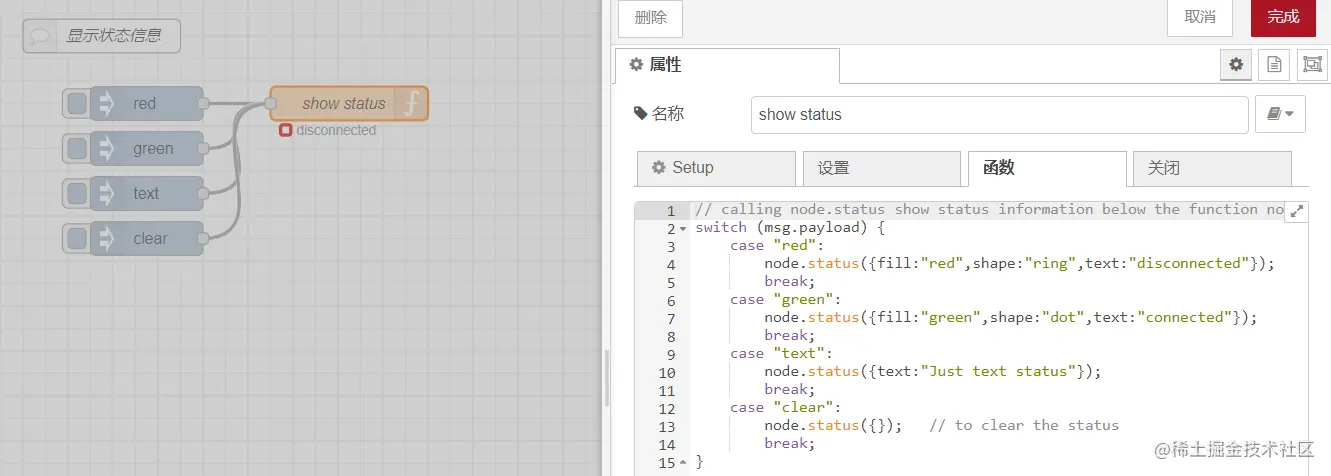Click the case "red" code line
Screen dimensions: 1331x476
[775, 245]
